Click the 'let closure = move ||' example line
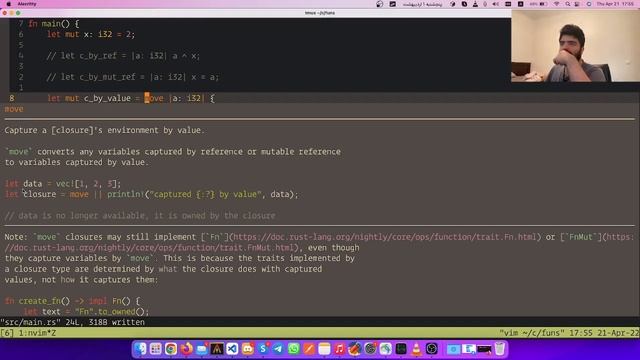This screenshot has height=360, width=640. [x=151, y=194]
